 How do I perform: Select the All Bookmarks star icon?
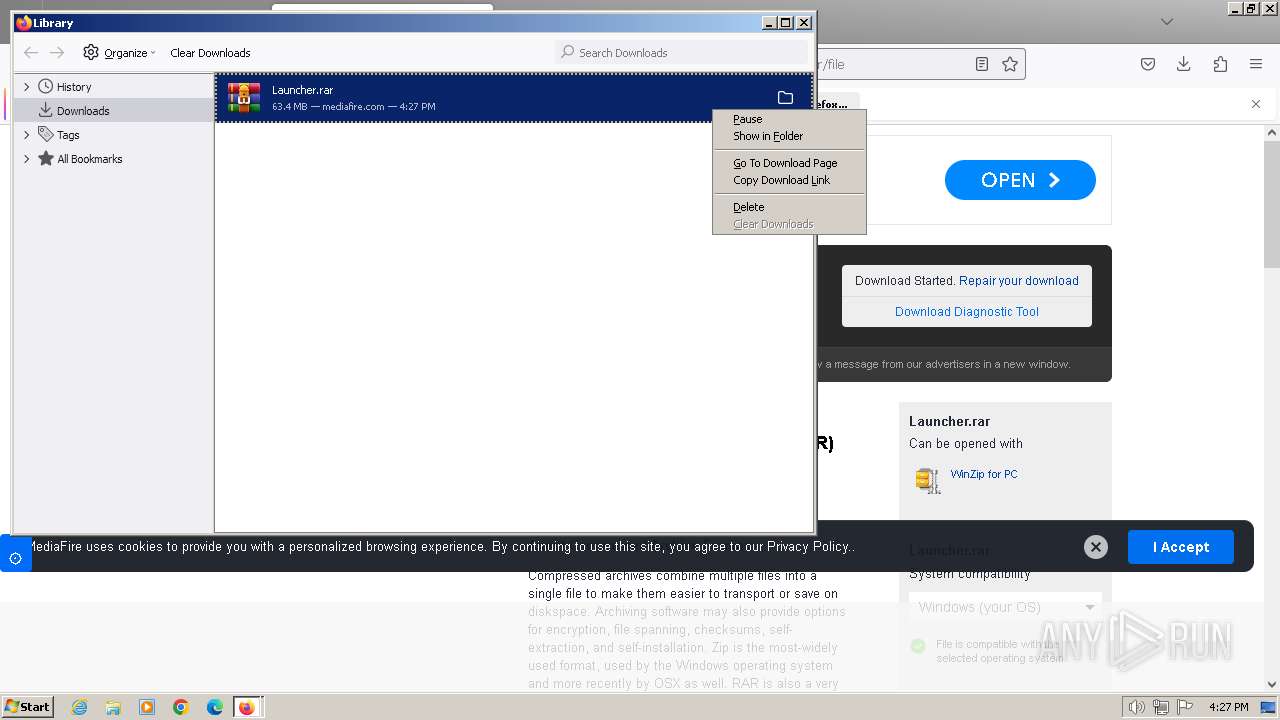tap(45, 158)
